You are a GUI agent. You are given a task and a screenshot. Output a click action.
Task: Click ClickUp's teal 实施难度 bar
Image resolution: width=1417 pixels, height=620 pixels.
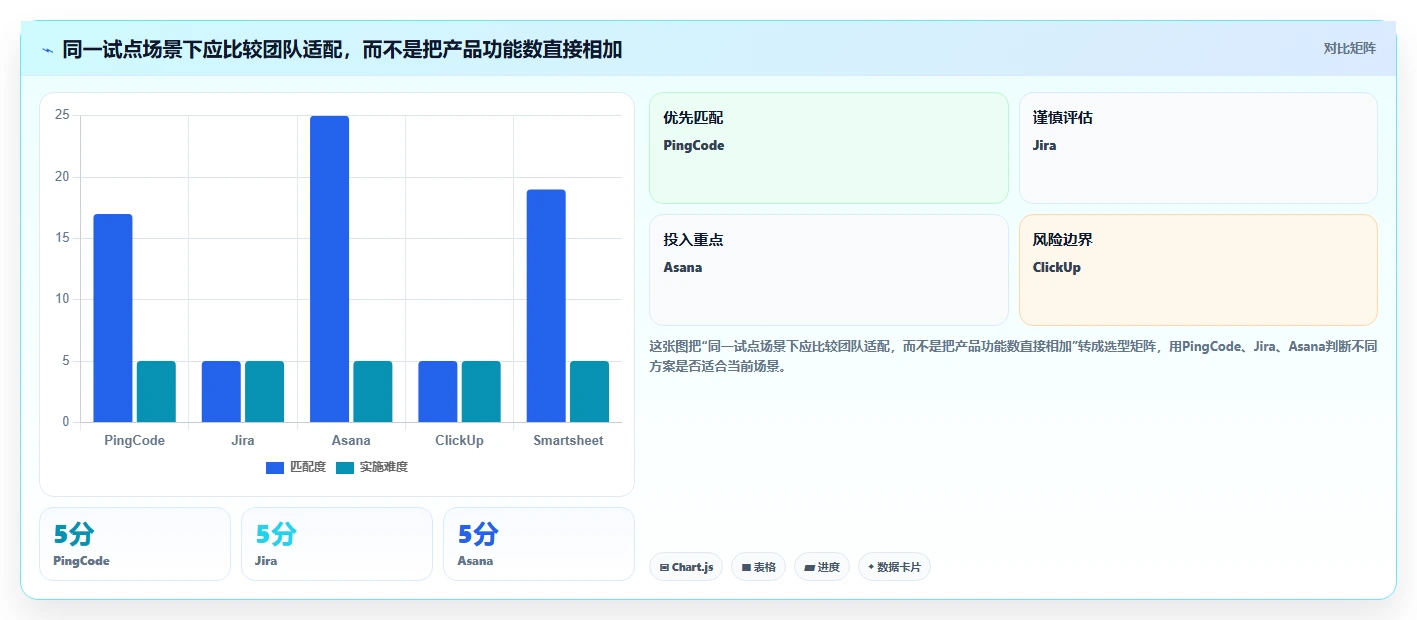coord(481,391)
